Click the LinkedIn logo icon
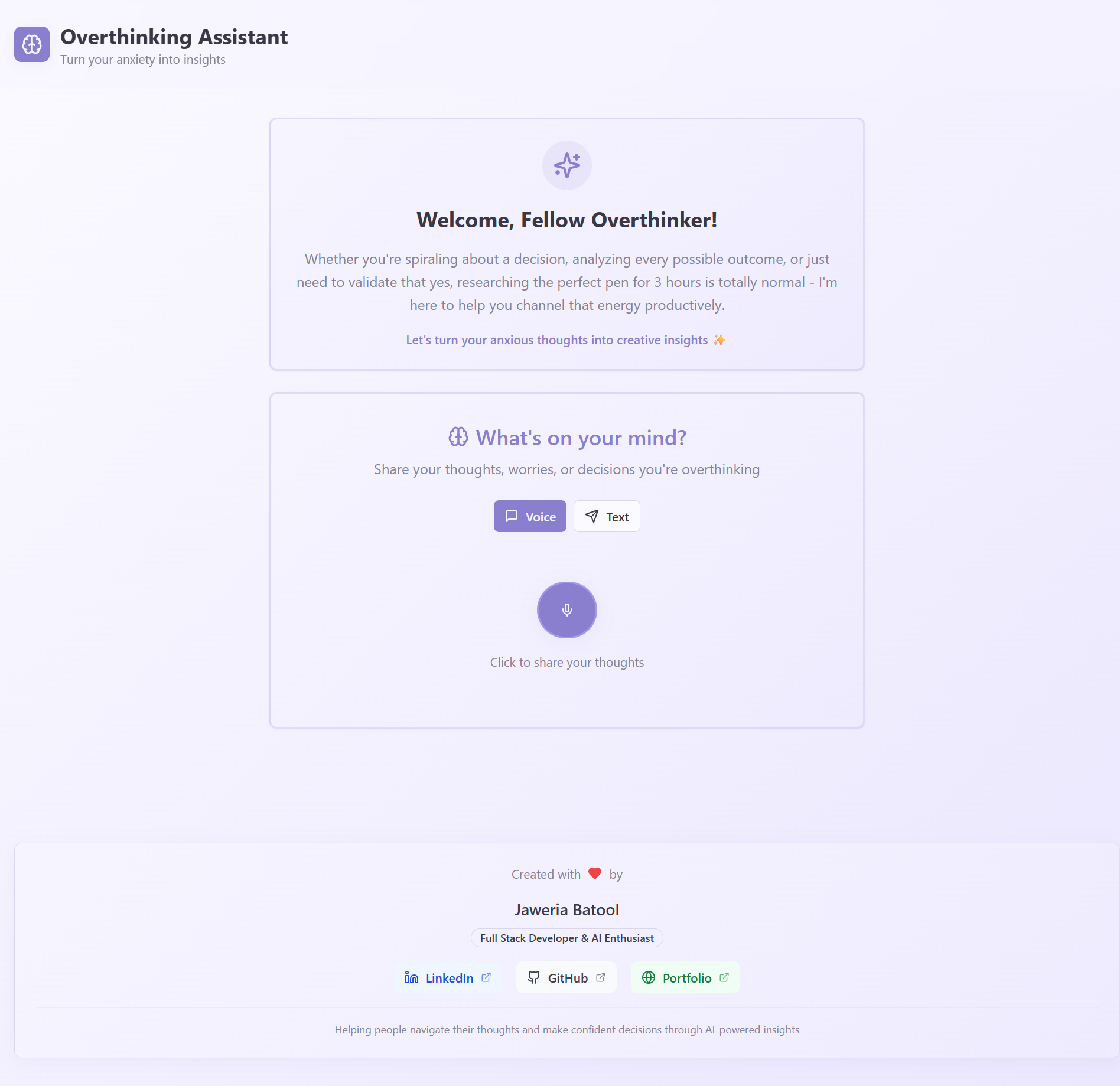Screen dimensions: 1120x1086 coord(412,978)
